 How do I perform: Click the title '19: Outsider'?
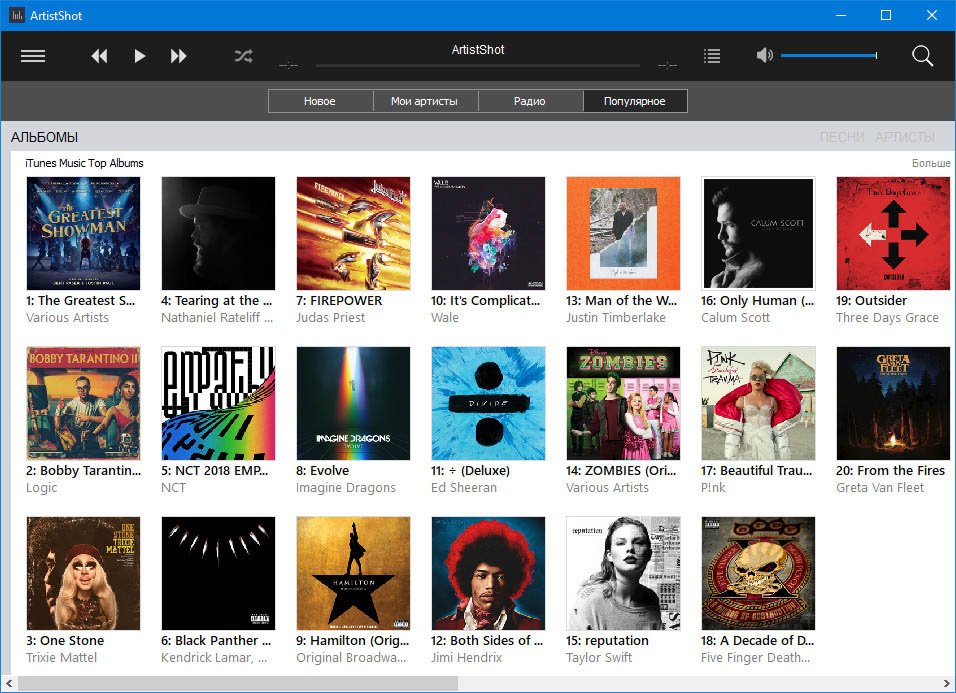(x=871, y=300)
